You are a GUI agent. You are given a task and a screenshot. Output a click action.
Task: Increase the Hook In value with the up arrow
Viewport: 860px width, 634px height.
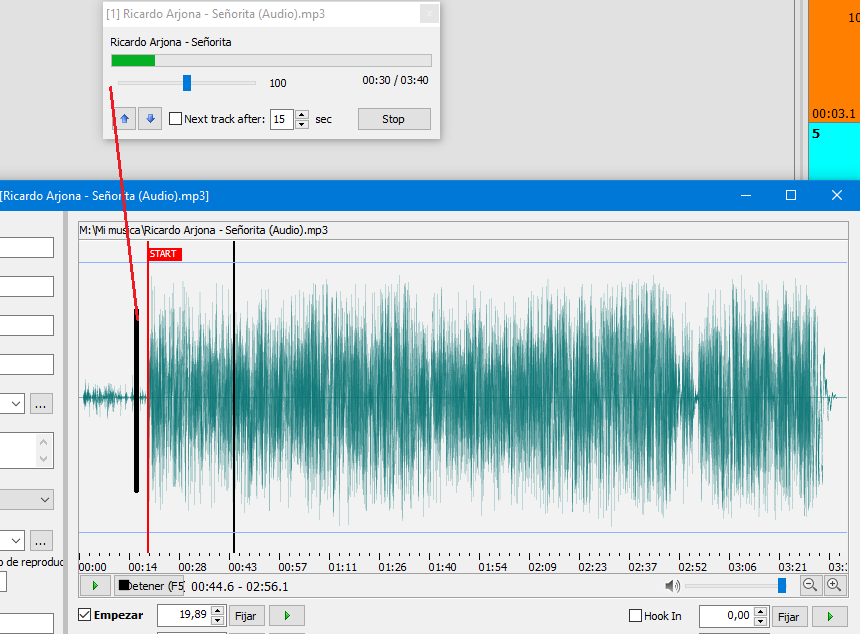[x=760, y=611]
